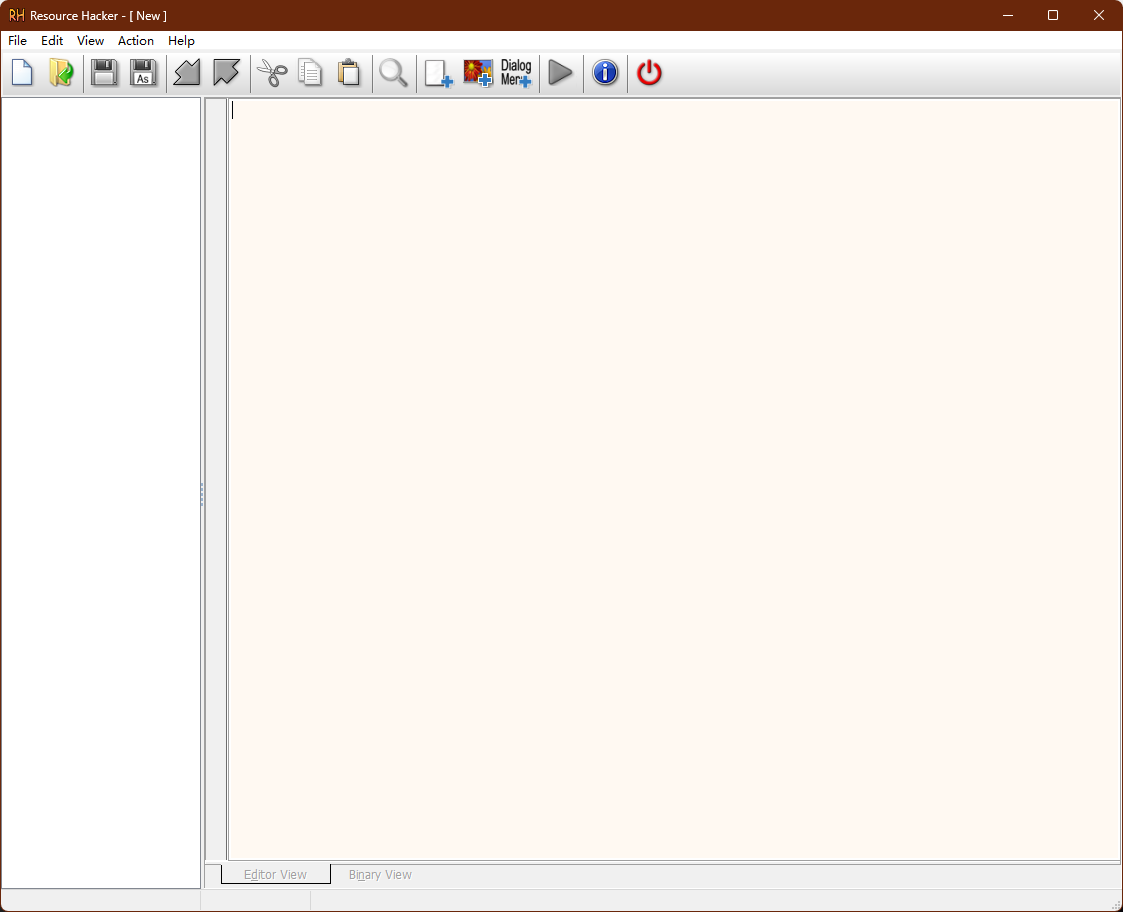
Task: Open the File menu
Action: point(17,41)
